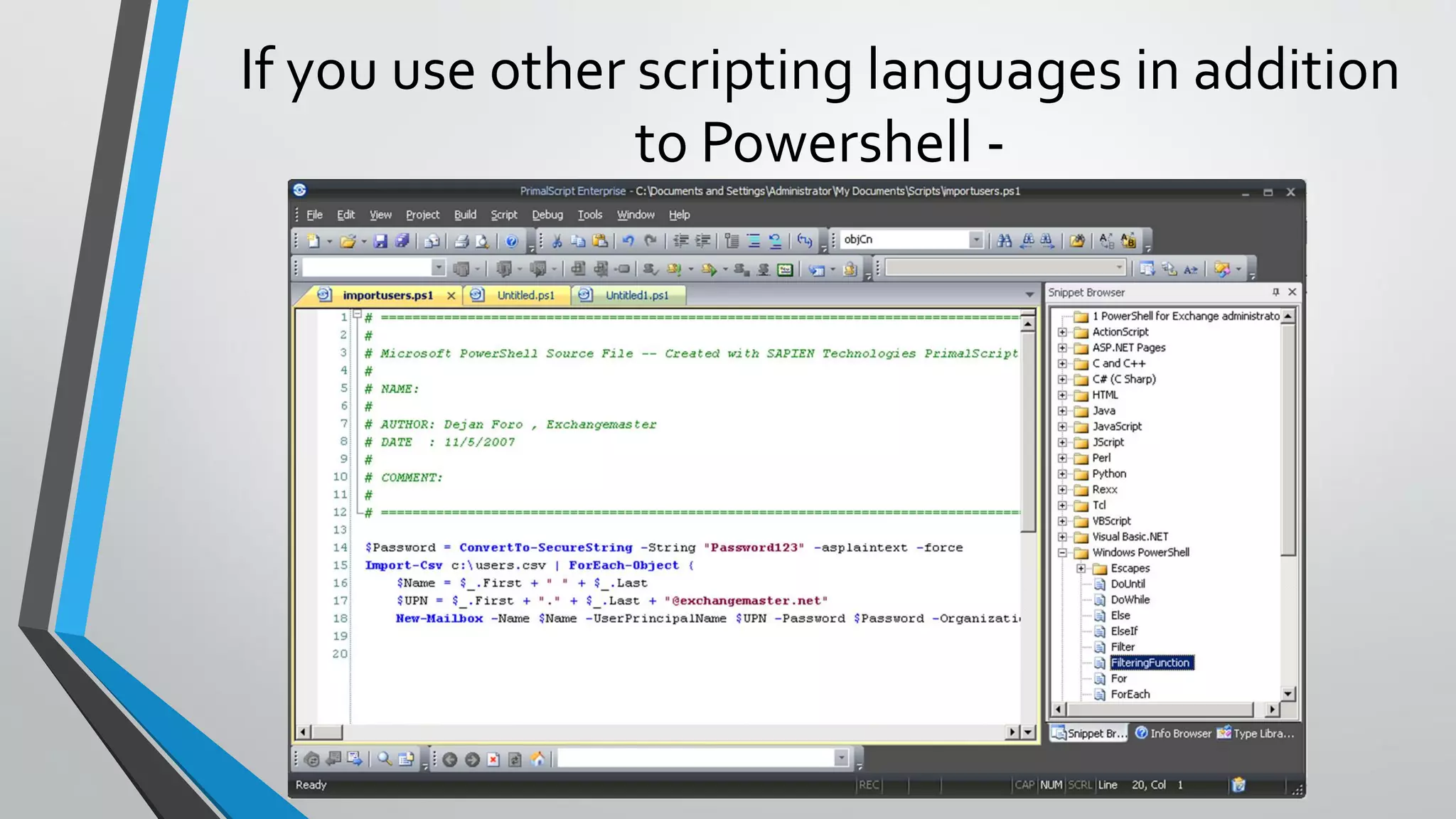Click the editor vertical scrollbar thumb
Viewport: 1456px width, 819px height.
pyautogui.click(x=1028, y=433)
